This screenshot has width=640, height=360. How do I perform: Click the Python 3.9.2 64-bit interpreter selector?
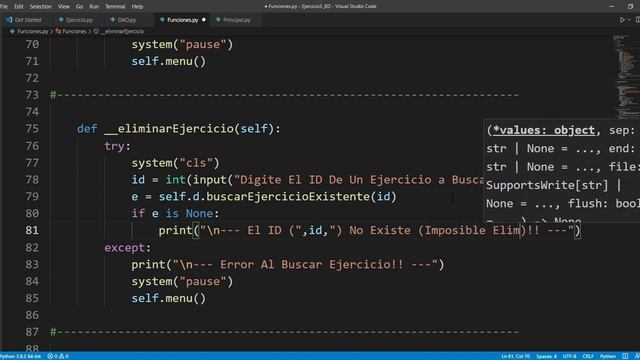[20, 356]
